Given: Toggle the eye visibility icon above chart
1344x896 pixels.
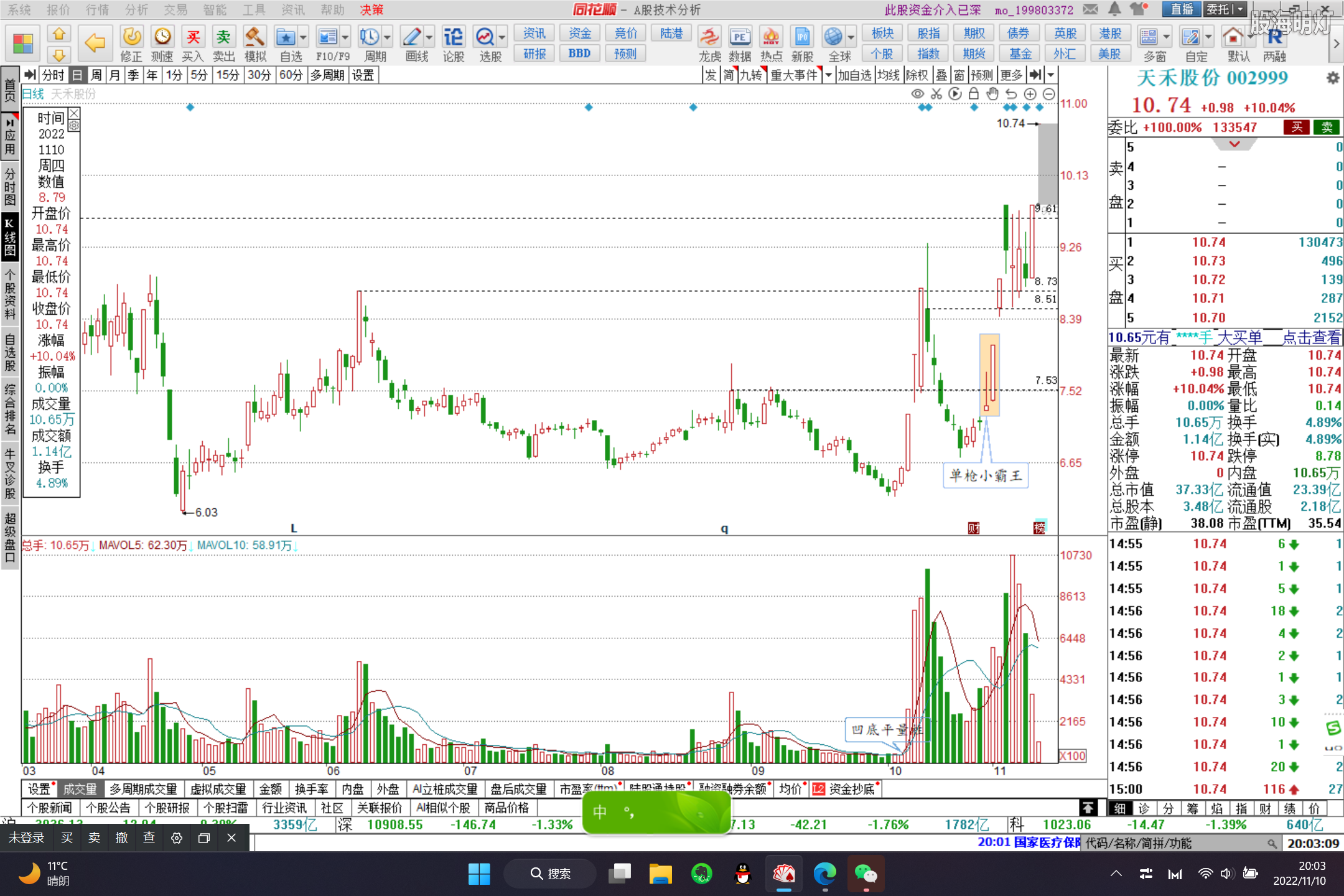Looking at the screenshot, I should [918, 94].
